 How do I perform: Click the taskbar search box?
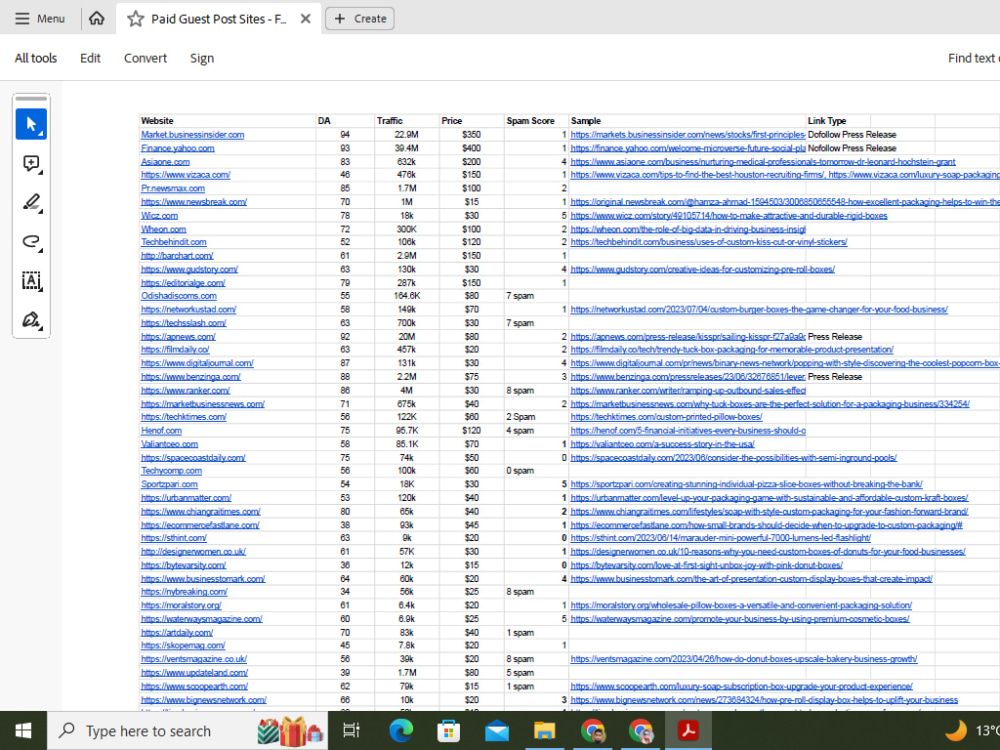point(187,731)
